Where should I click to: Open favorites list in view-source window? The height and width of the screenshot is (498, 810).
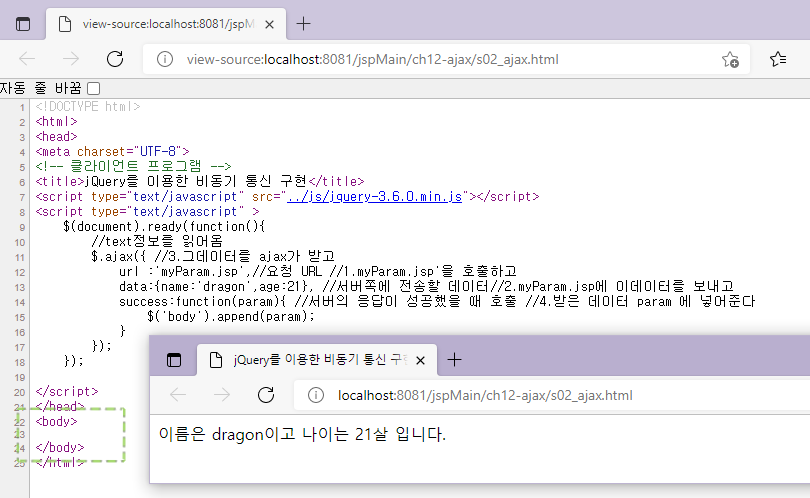[778, 59]
